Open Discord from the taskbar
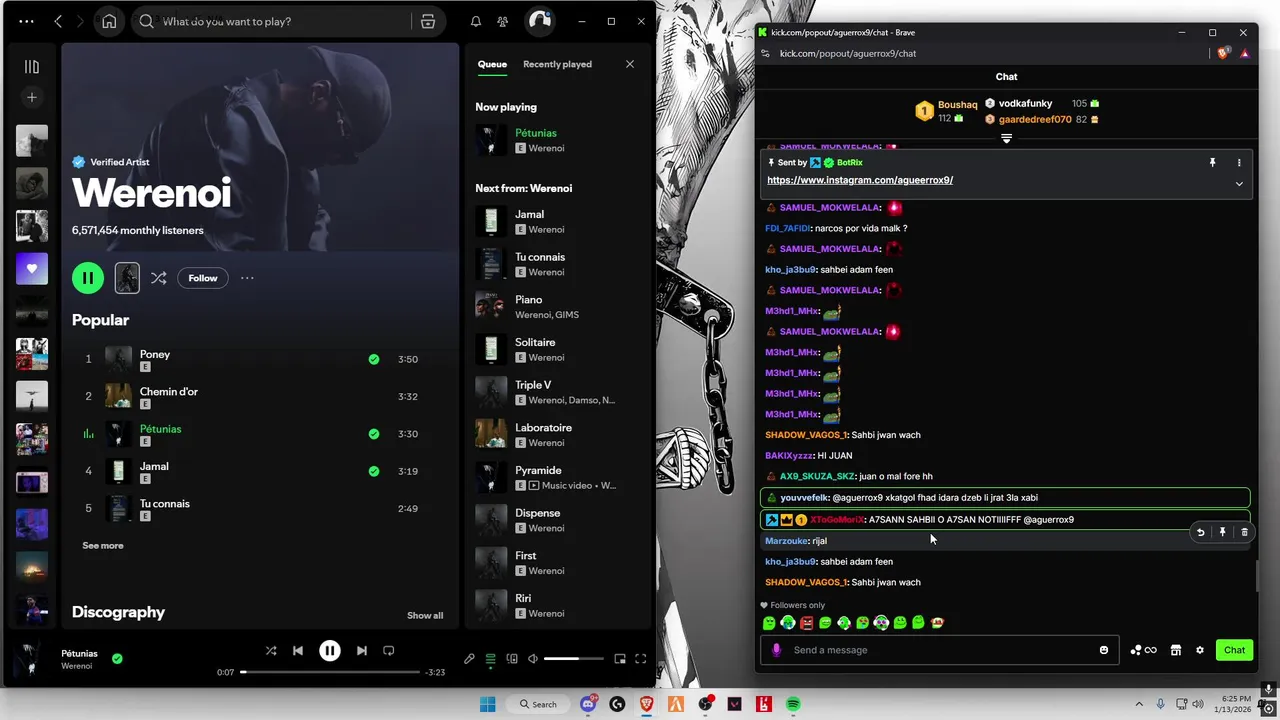 coord(588,704)
